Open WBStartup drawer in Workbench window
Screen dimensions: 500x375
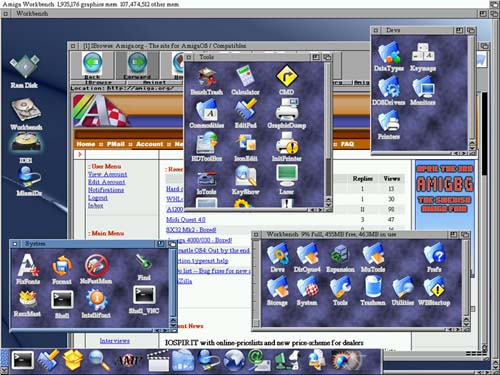pyautogui.click(x=434, y=292)
